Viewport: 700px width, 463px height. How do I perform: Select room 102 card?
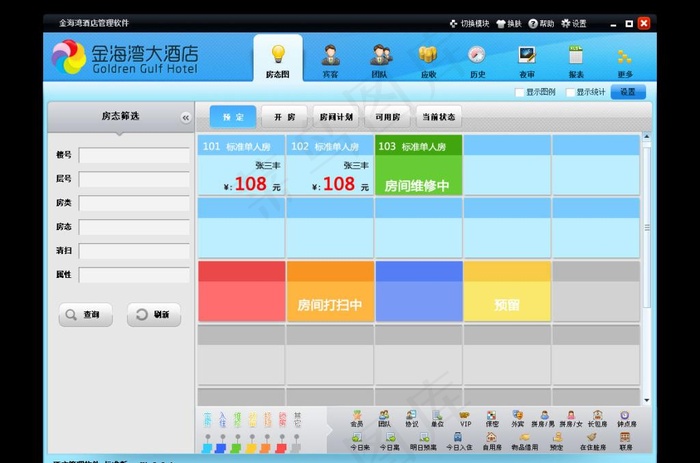[x=330, y=165]
